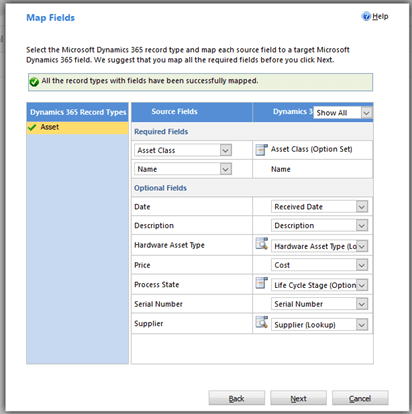Click the Dynamics 365 Record Types header
Screen dimensions: 412x414
pos(78,112)
